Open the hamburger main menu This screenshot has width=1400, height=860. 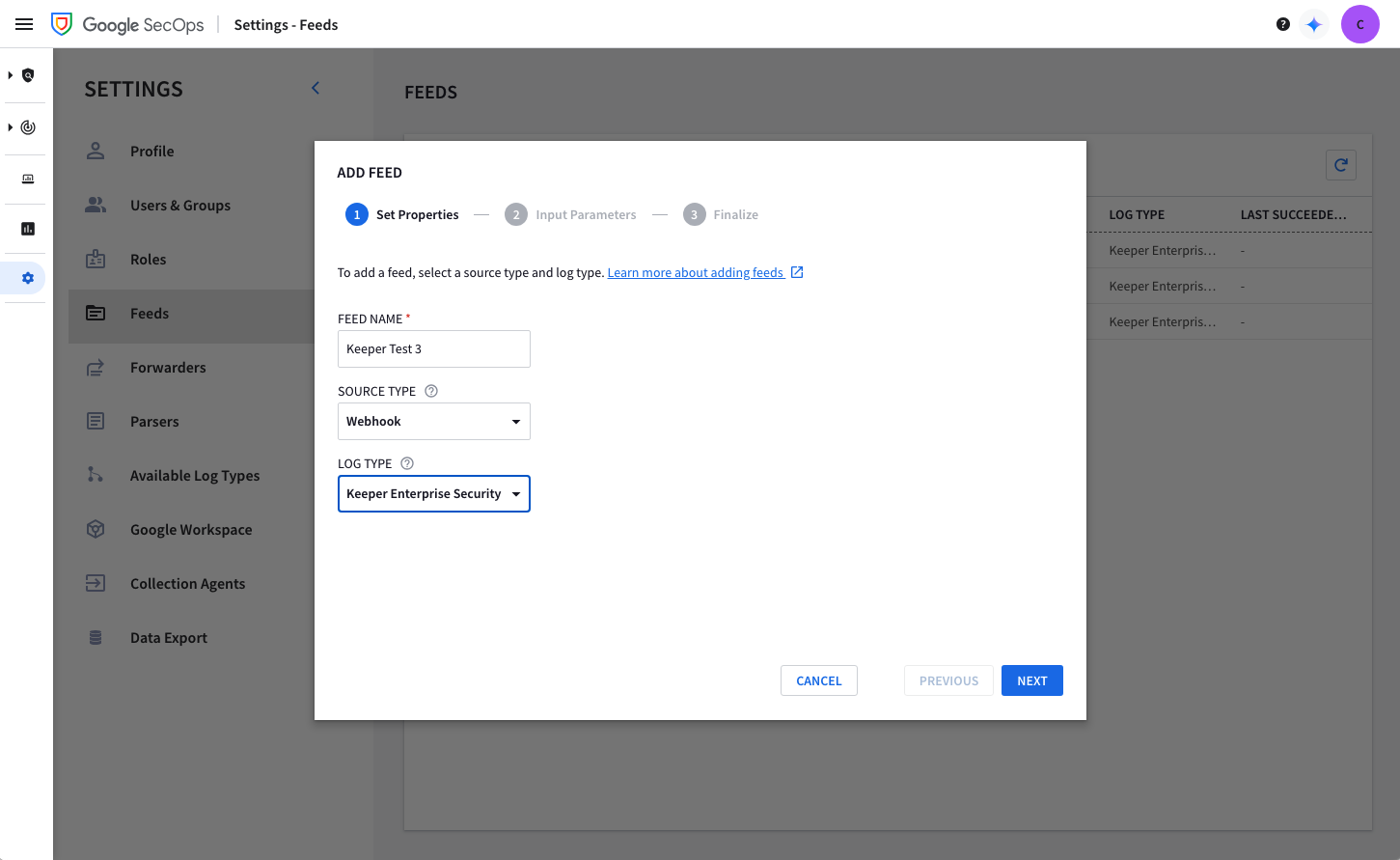pos(24,24)
